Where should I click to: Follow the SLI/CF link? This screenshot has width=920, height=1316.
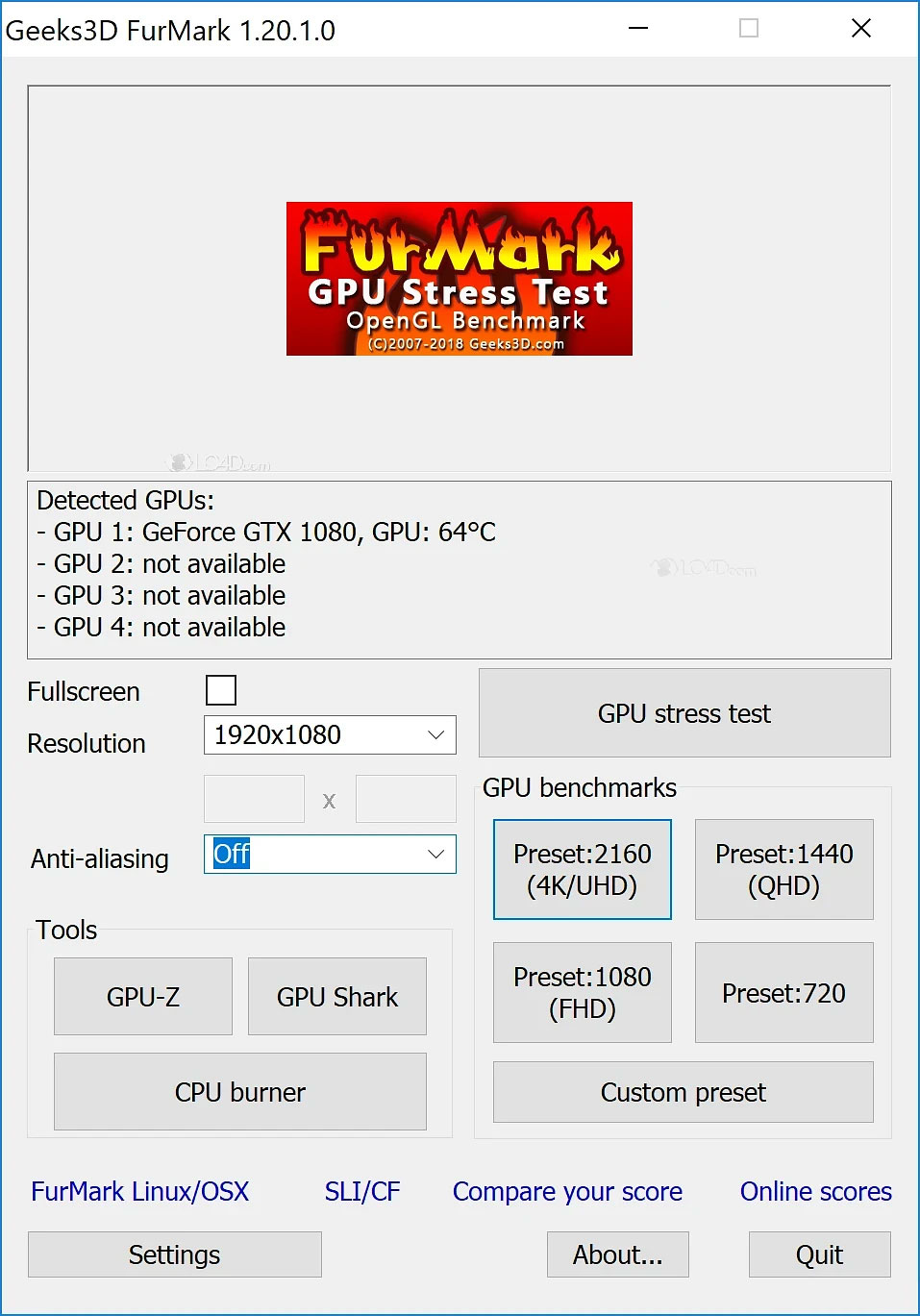point(362,1192)
